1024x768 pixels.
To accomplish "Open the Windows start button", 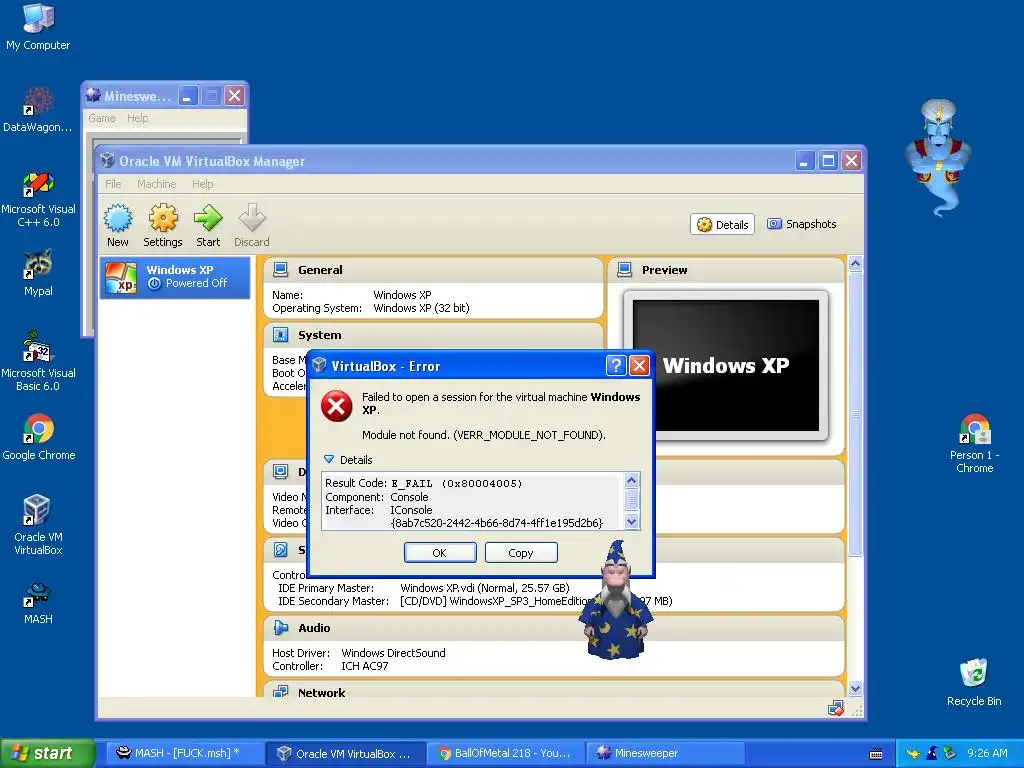I will (x=47, y=754).
